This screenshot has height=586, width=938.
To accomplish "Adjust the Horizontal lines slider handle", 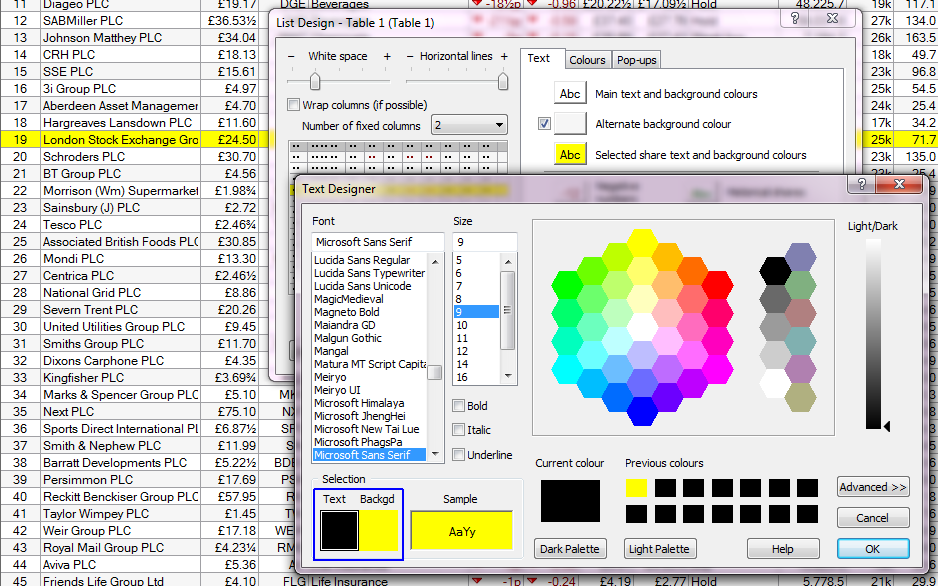I will pos(503,81).
